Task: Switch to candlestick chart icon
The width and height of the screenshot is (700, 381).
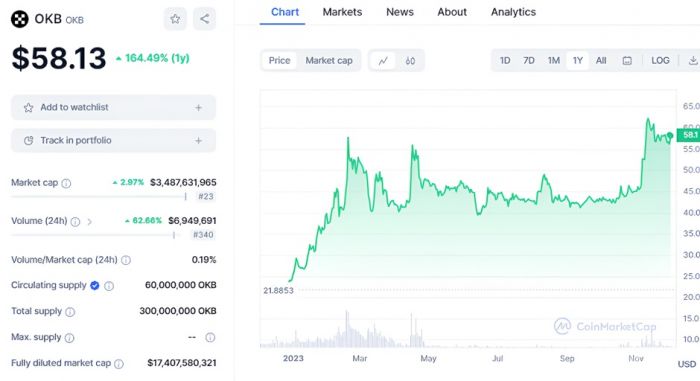Action: point(410,61)
